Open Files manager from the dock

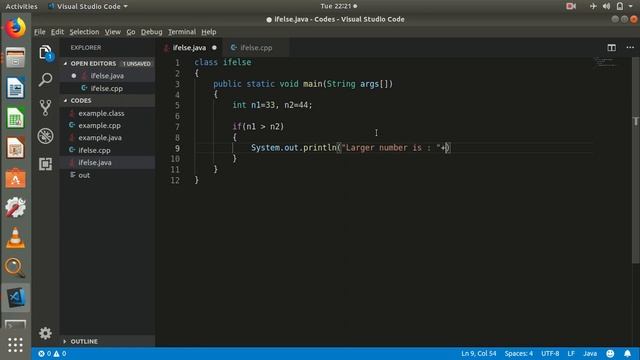16,58
